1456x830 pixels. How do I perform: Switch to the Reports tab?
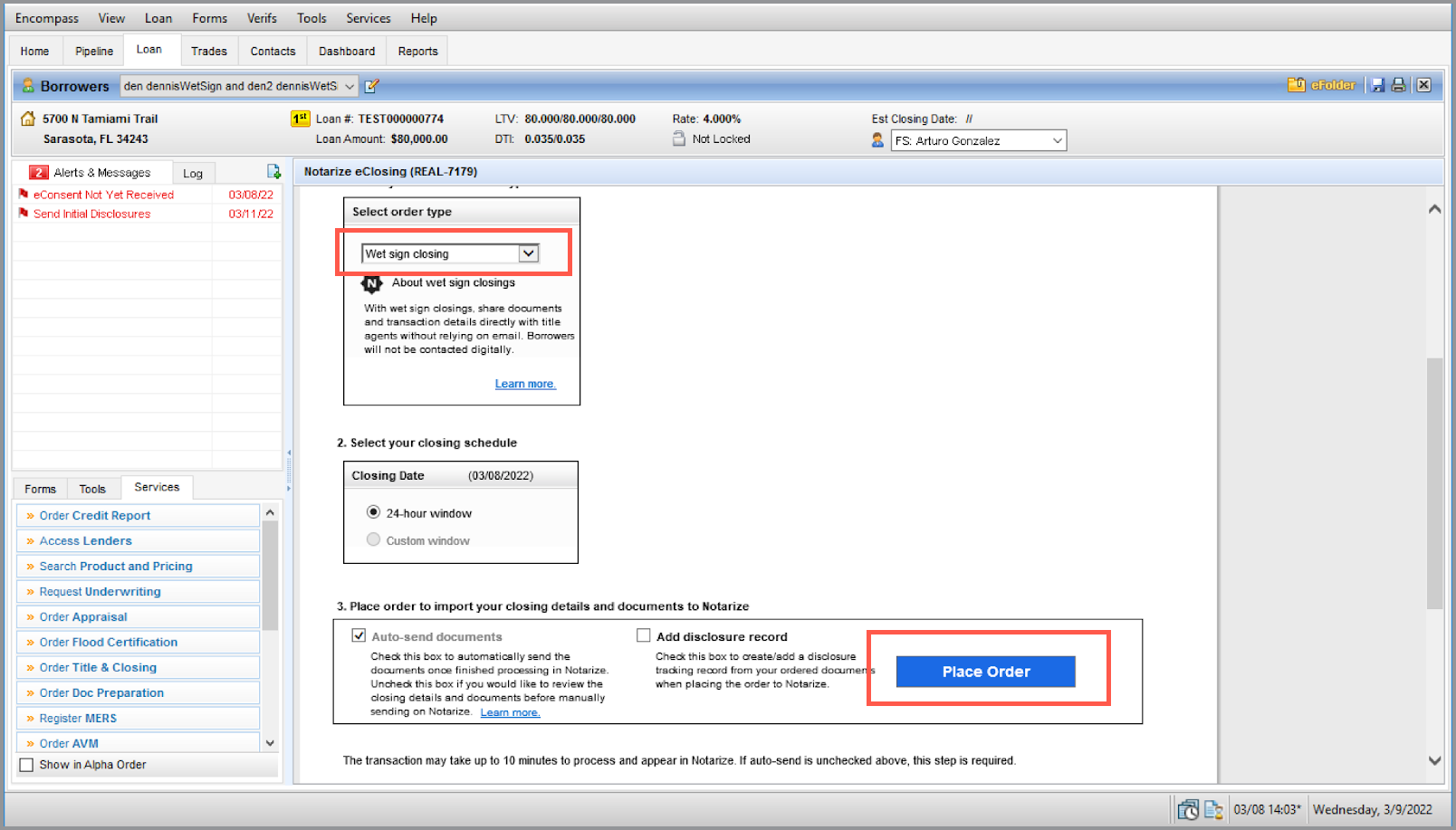click(x=417, y=51)
